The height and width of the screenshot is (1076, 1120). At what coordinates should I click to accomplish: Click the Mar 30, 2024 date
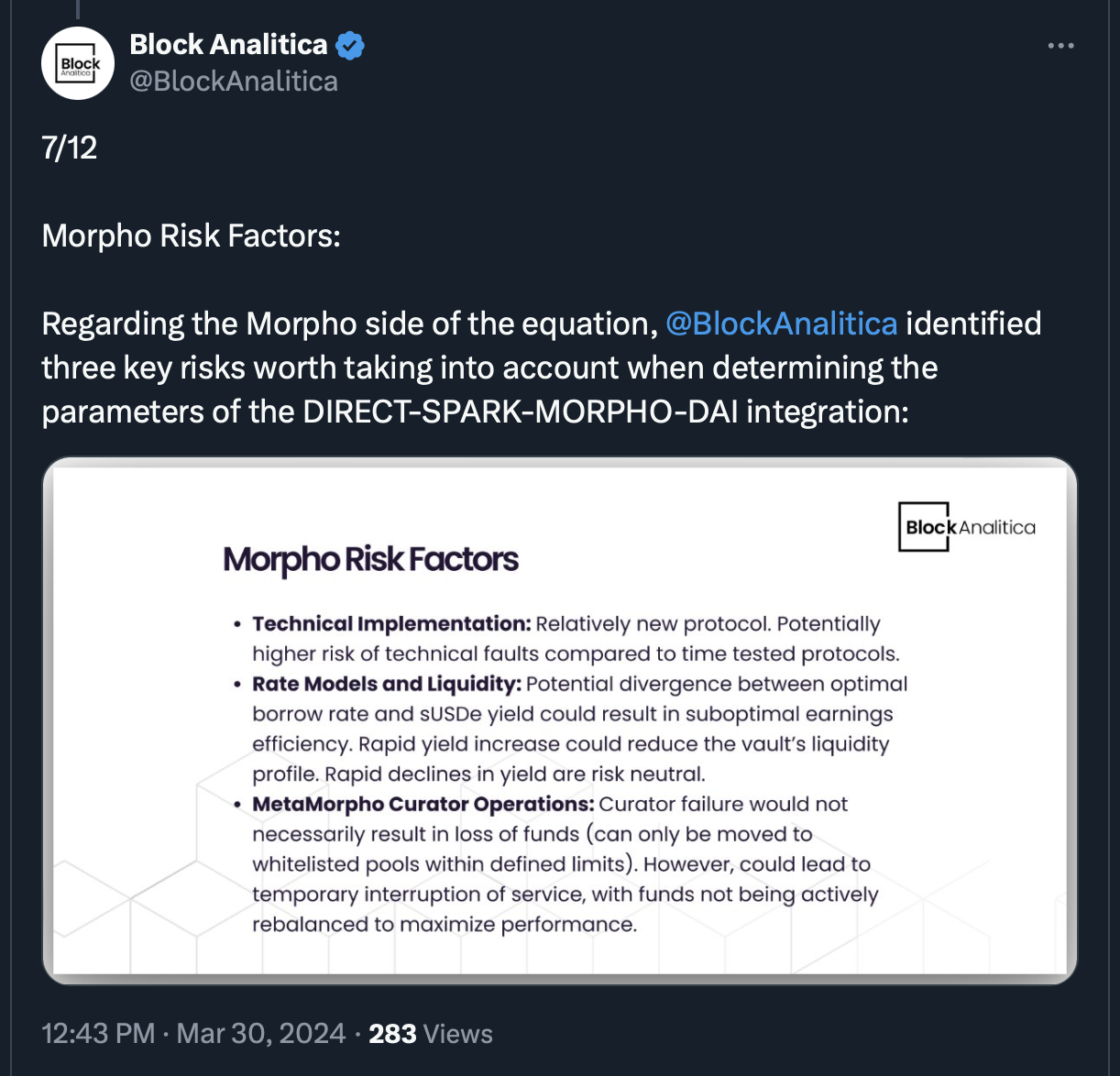(261, 1034)
